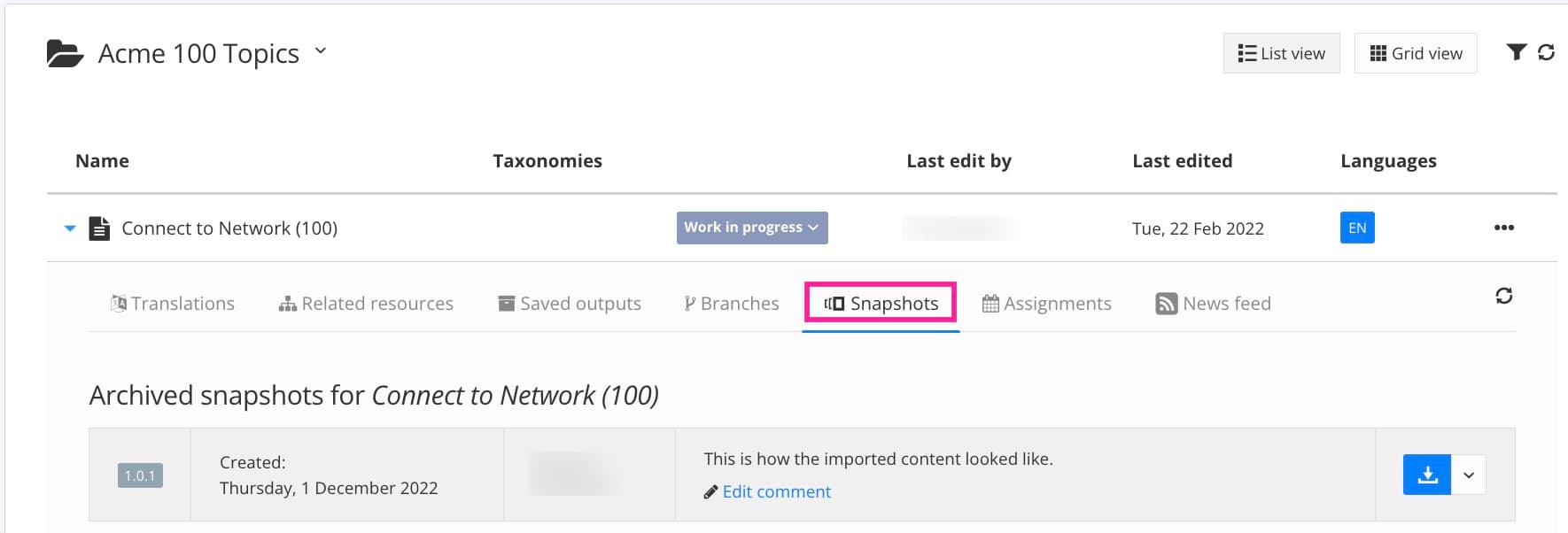Open the Translations tab
The image size is (1568, 533).
pyautogui.click(x=173, y=304)
